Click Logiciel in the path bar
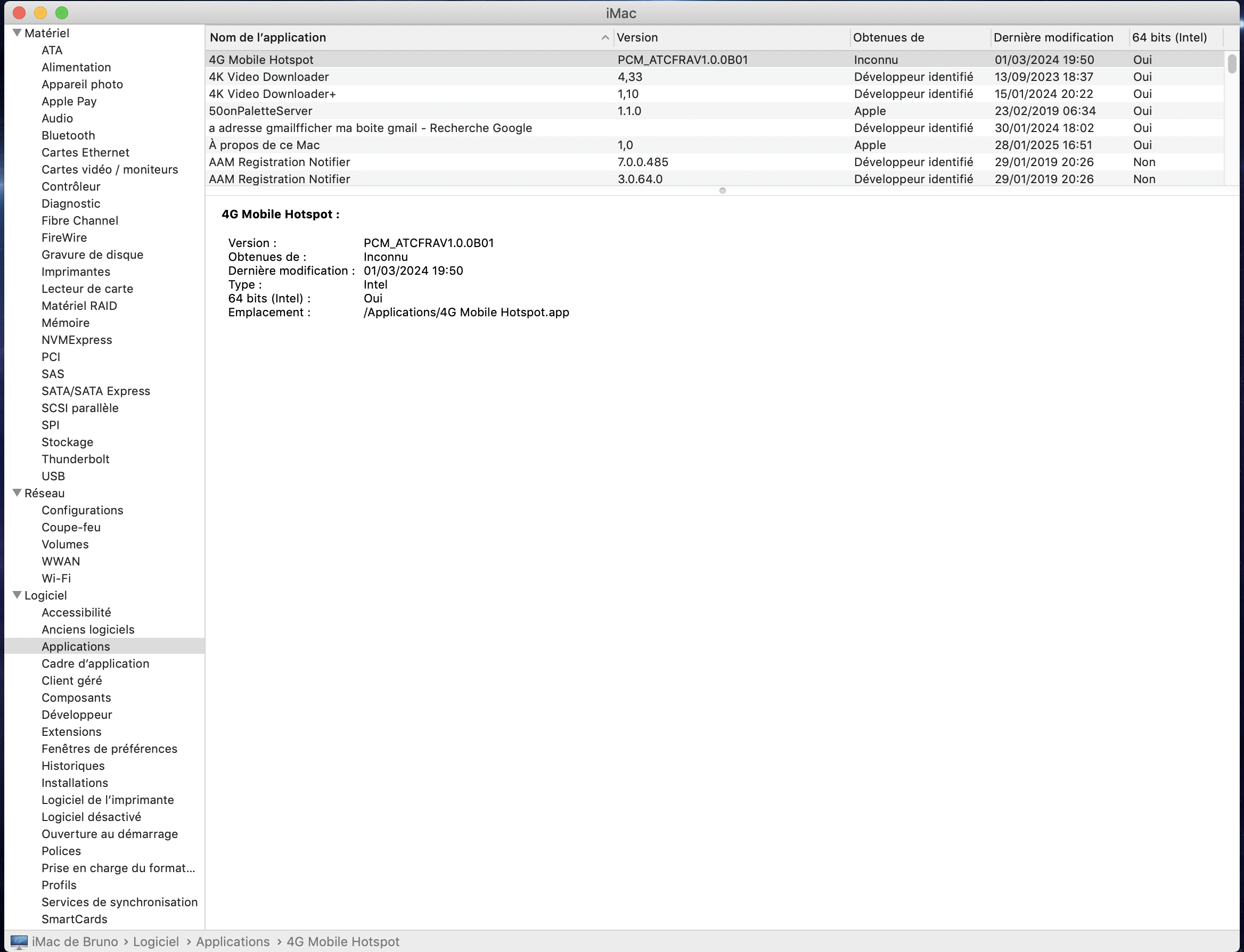The image size is (1244, 952). 156,942
